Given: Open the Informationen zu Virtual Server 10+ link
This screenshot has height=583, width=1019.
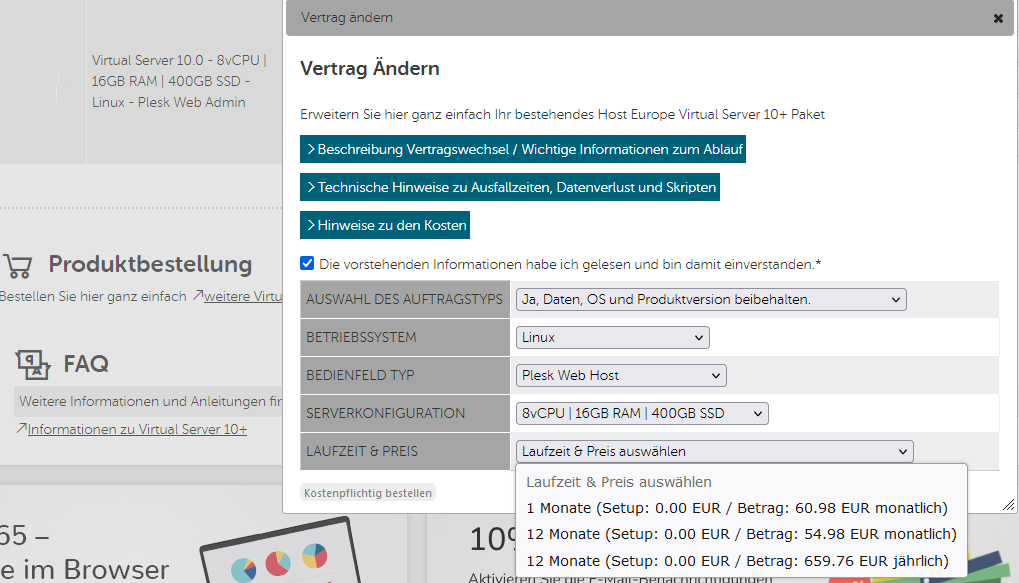Looking at the screenshot, I should (x=137, y=430).
